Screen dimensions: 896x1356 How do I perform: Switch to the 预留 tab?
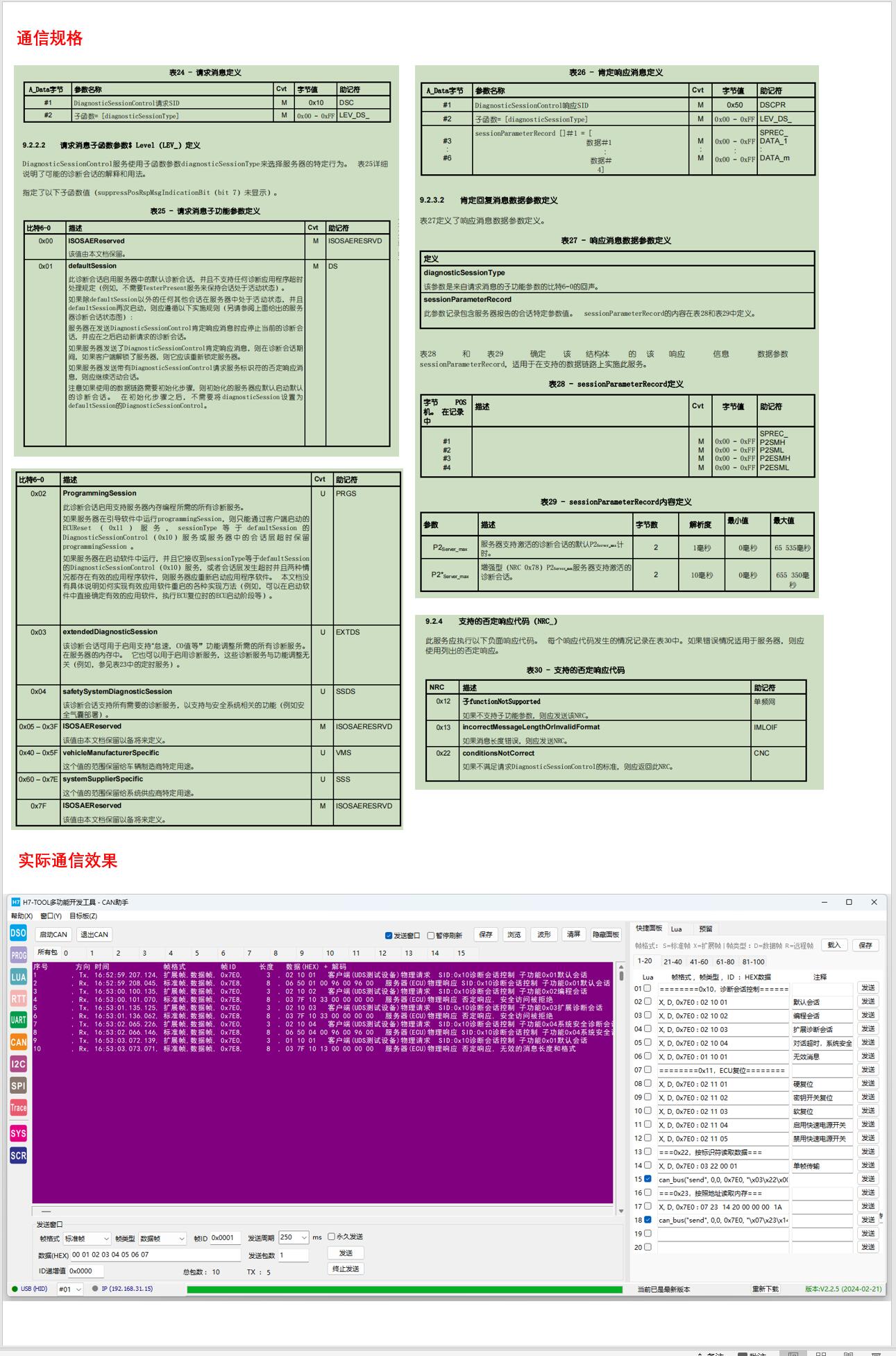pos(706,929)
